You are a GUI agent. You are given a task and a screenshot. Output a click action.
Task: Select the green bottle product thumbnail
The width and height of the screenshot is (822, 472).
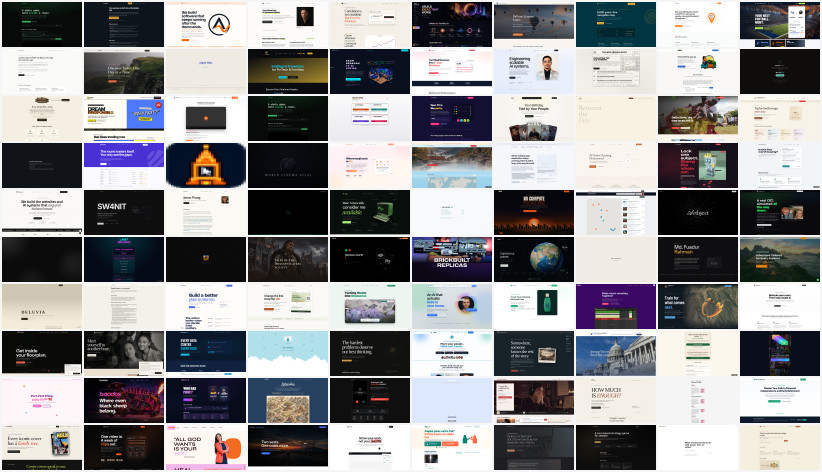pyautogui.click(x=534, y=307)
